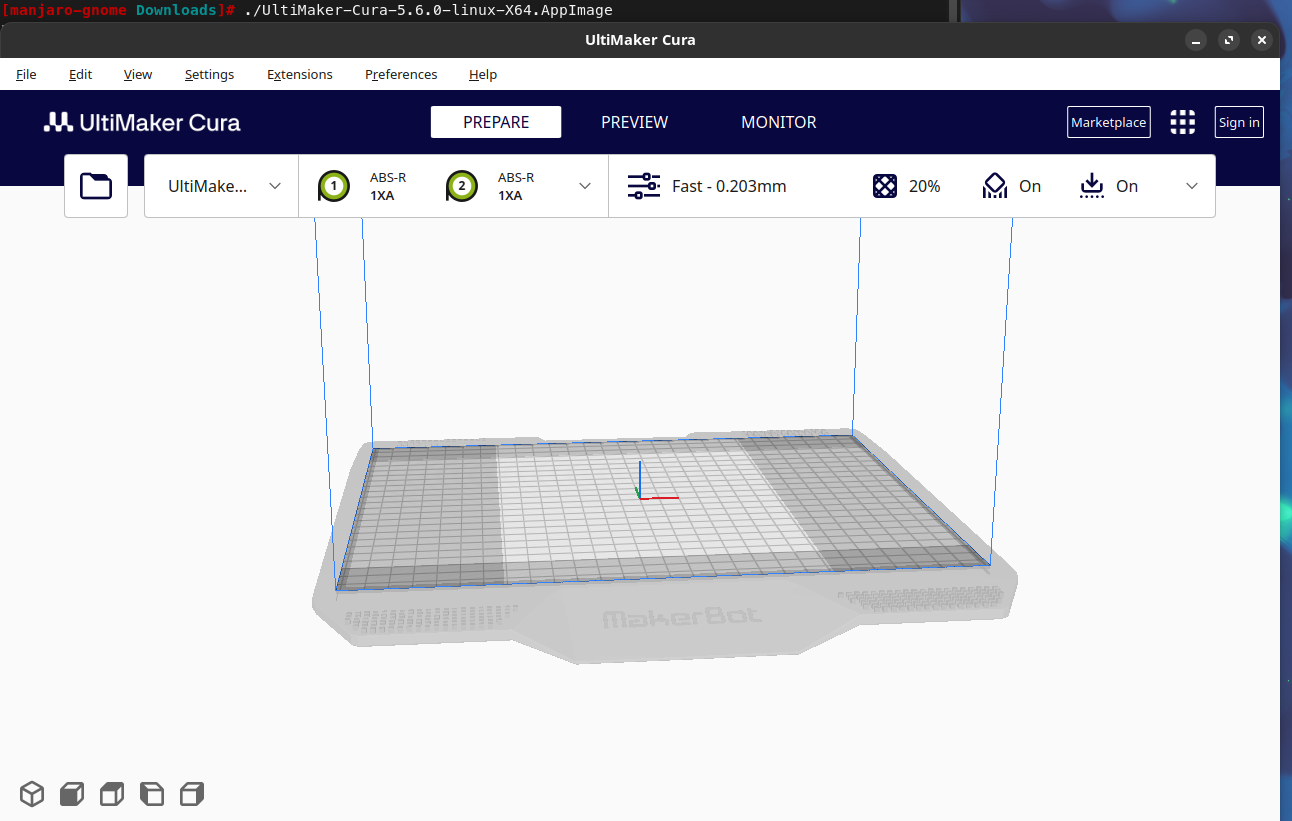The width and height of the screenshot is (1292, 821).
Task: Switch to top view cube icon
Action: click(x=112, y=794)
